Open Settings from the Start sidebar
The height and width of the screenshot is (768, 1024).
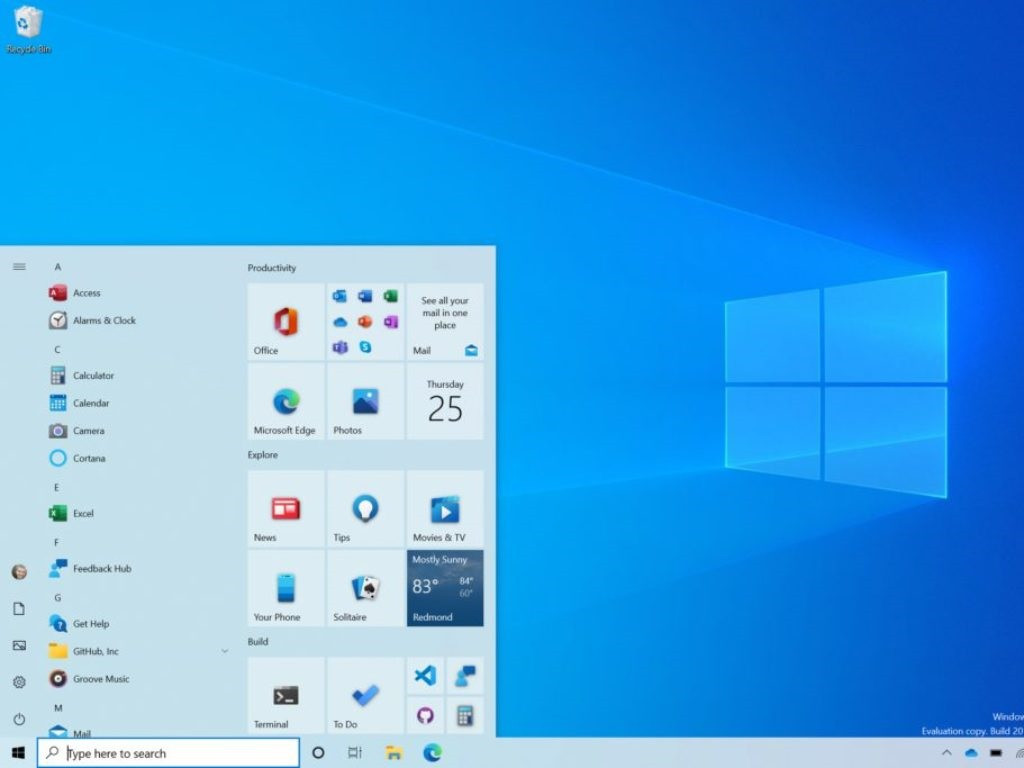tap(19, 680)
